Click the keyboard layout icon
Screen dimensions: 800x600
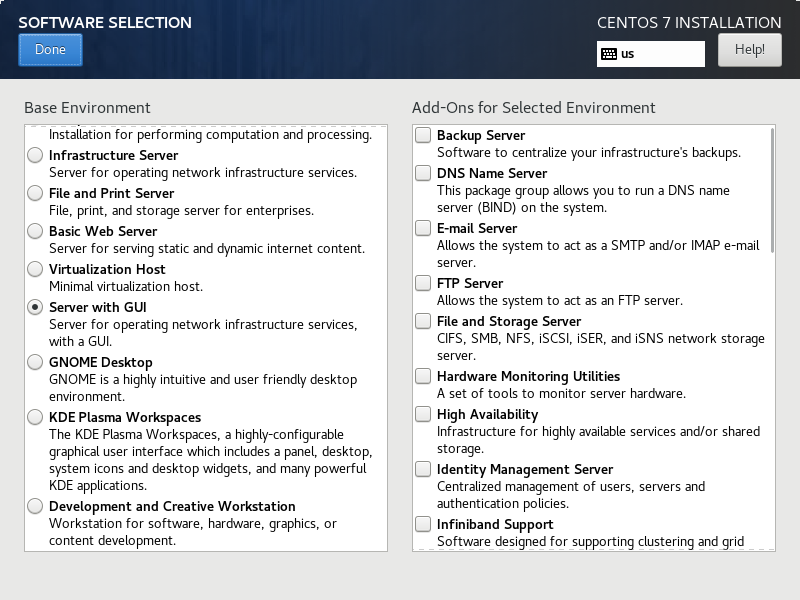click(x=609, y=54)
